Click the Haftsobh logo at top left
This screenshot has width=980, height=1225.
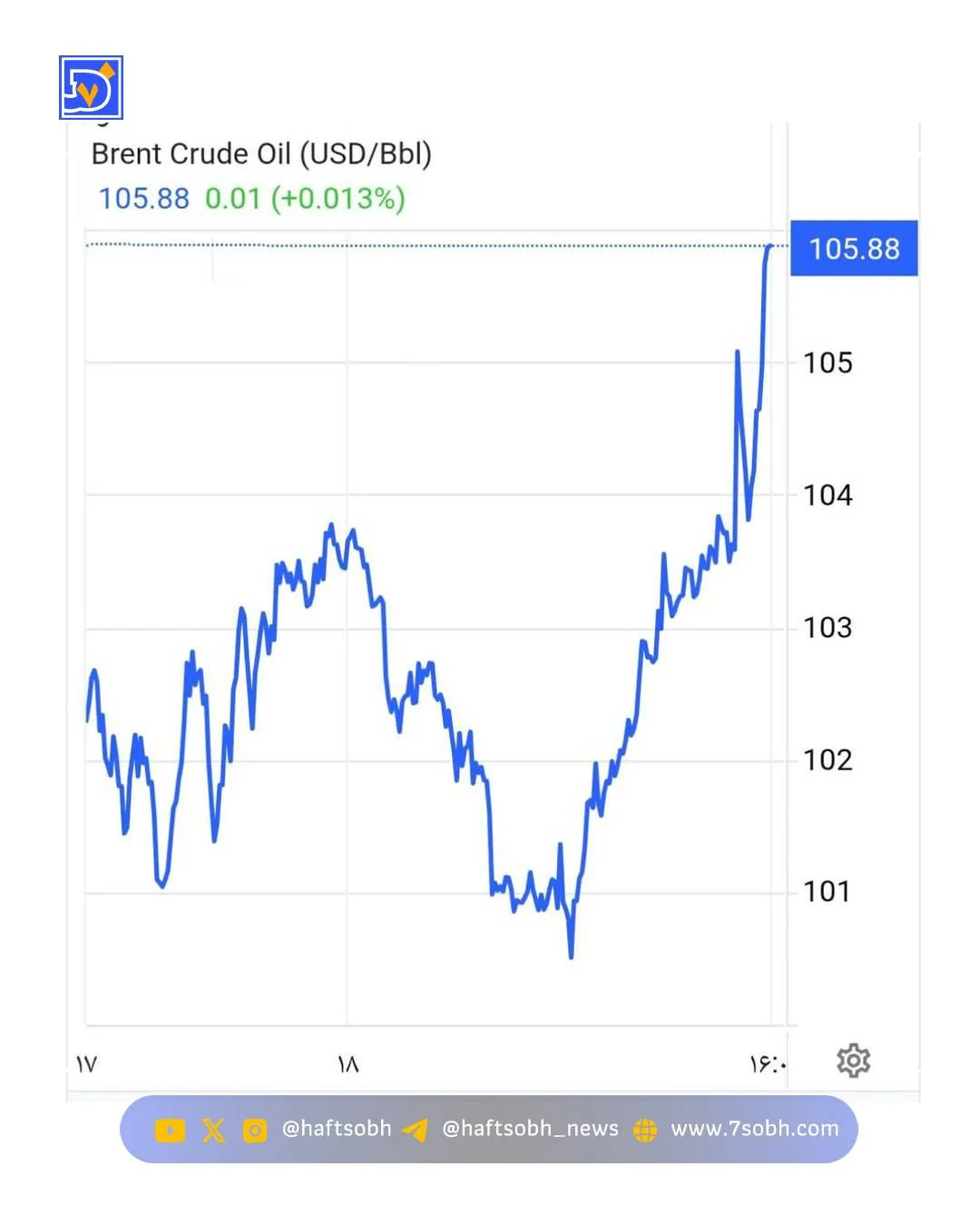(91, 88)
